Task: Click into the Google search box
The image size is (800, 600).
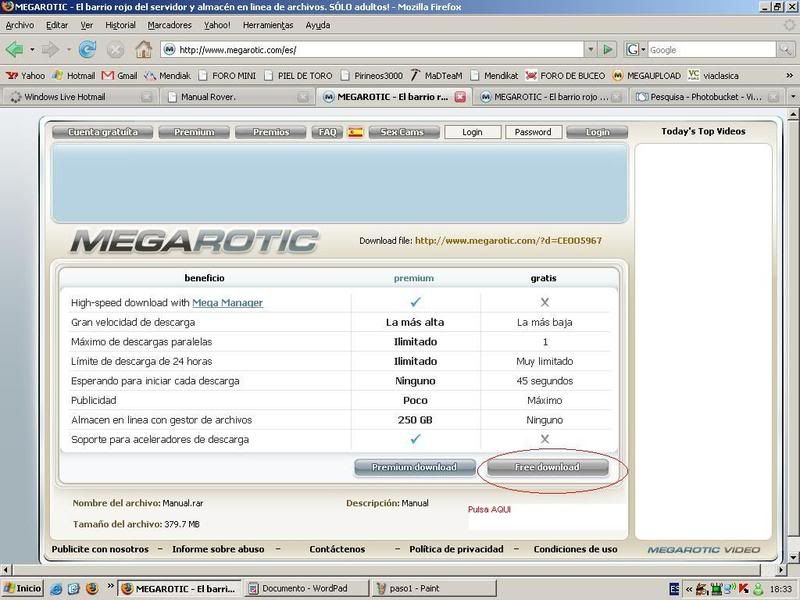Action: pos(712,49)
